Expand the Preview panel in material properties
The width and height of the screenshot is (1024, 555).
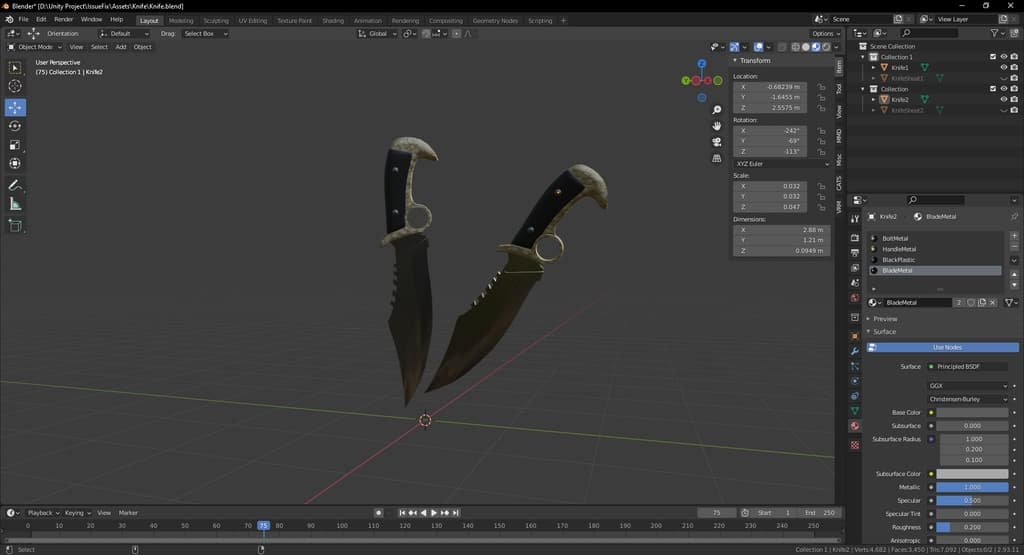coord(885,319)
